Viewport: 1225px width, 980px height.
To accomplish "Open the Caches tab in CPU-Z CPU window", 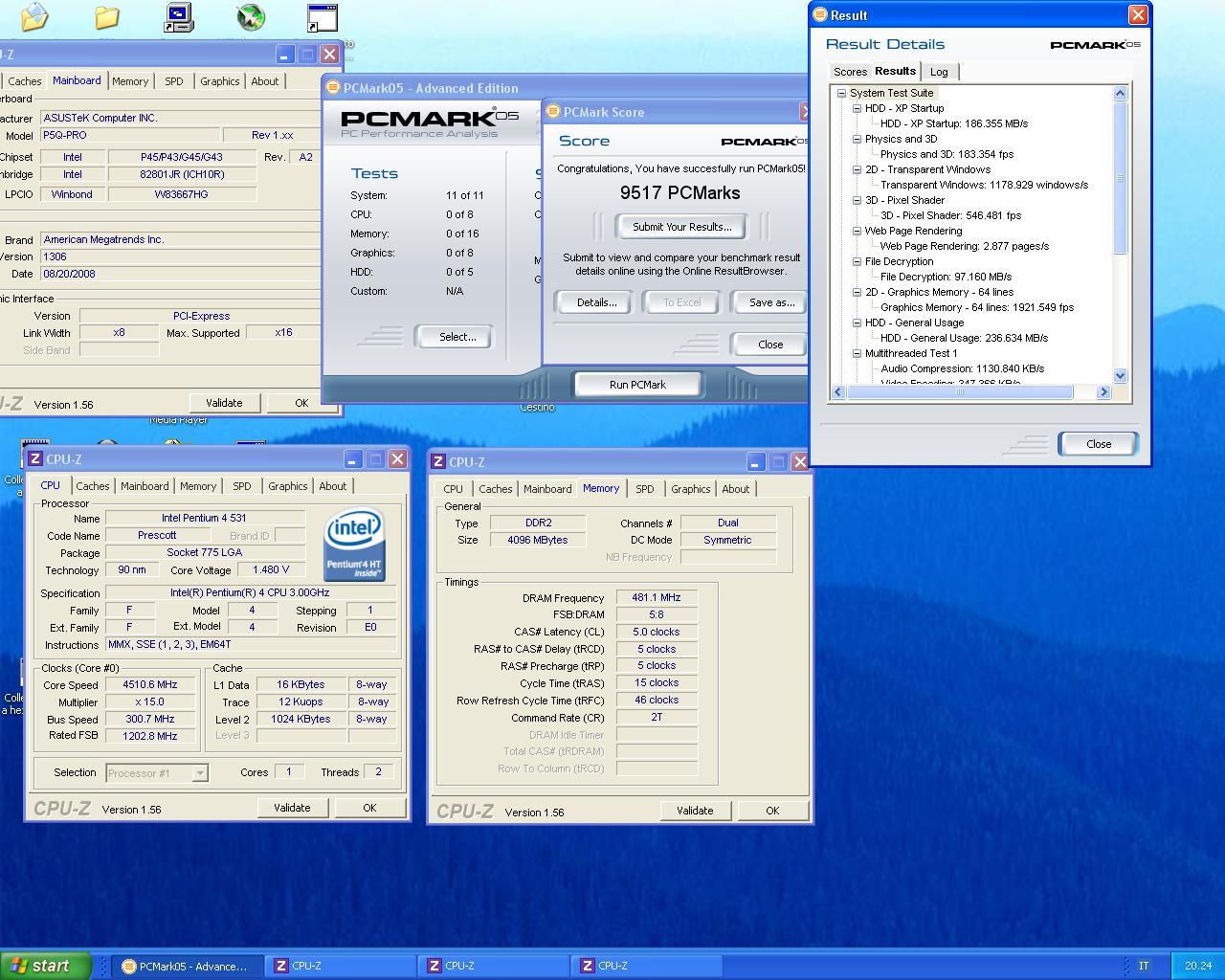I will click(x=93, y=486).
